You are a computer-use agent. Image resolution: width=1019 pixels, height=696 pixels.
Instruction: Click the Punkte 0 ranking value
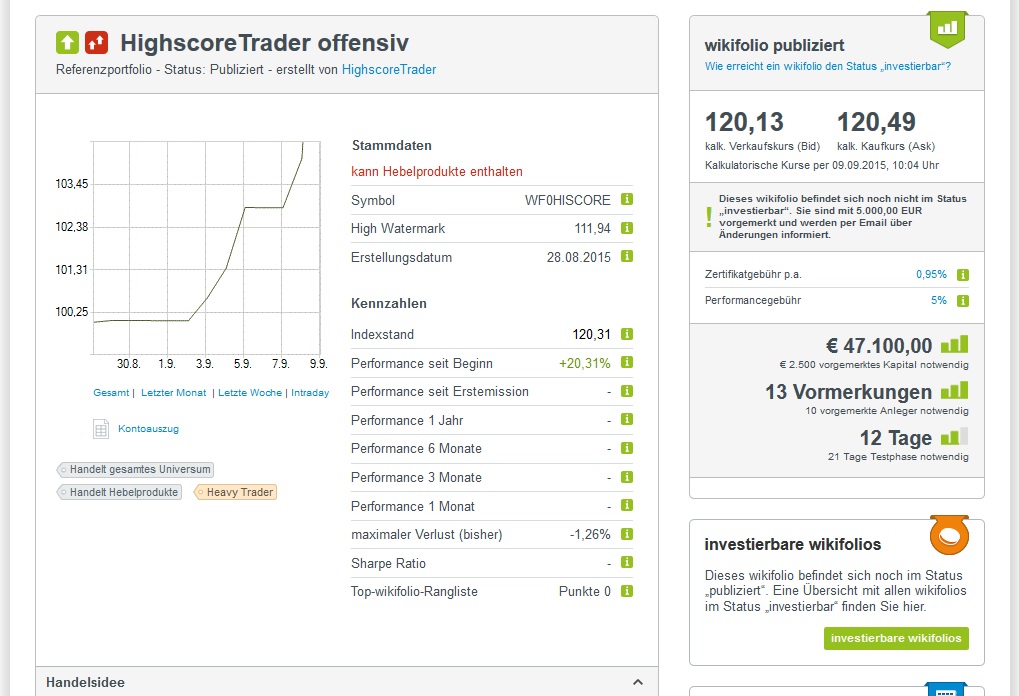(584, 591)
